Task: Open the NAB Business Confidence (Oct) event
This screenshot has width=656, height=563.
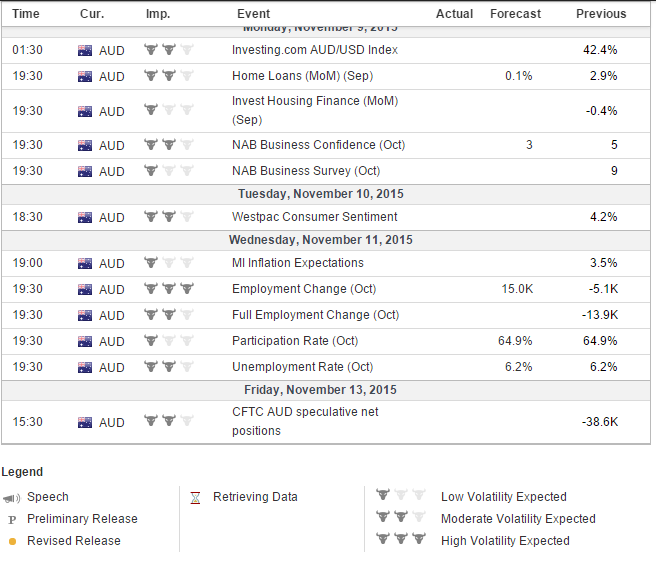Action: [318, 145]
